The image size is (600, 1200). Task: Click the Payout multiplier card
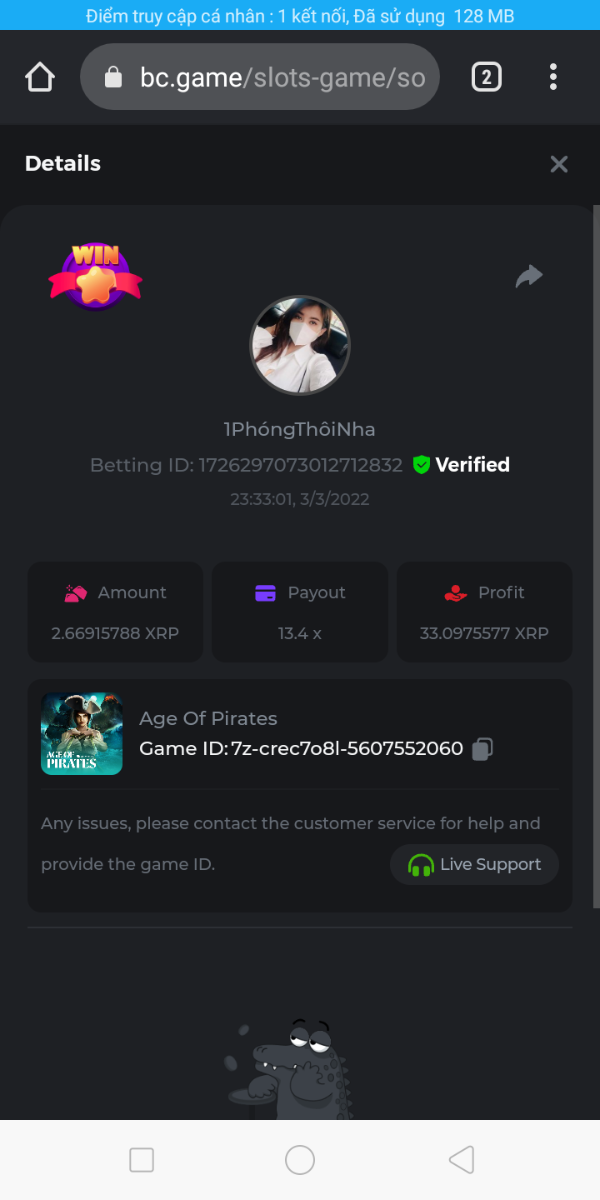click(x=300, y=612)
